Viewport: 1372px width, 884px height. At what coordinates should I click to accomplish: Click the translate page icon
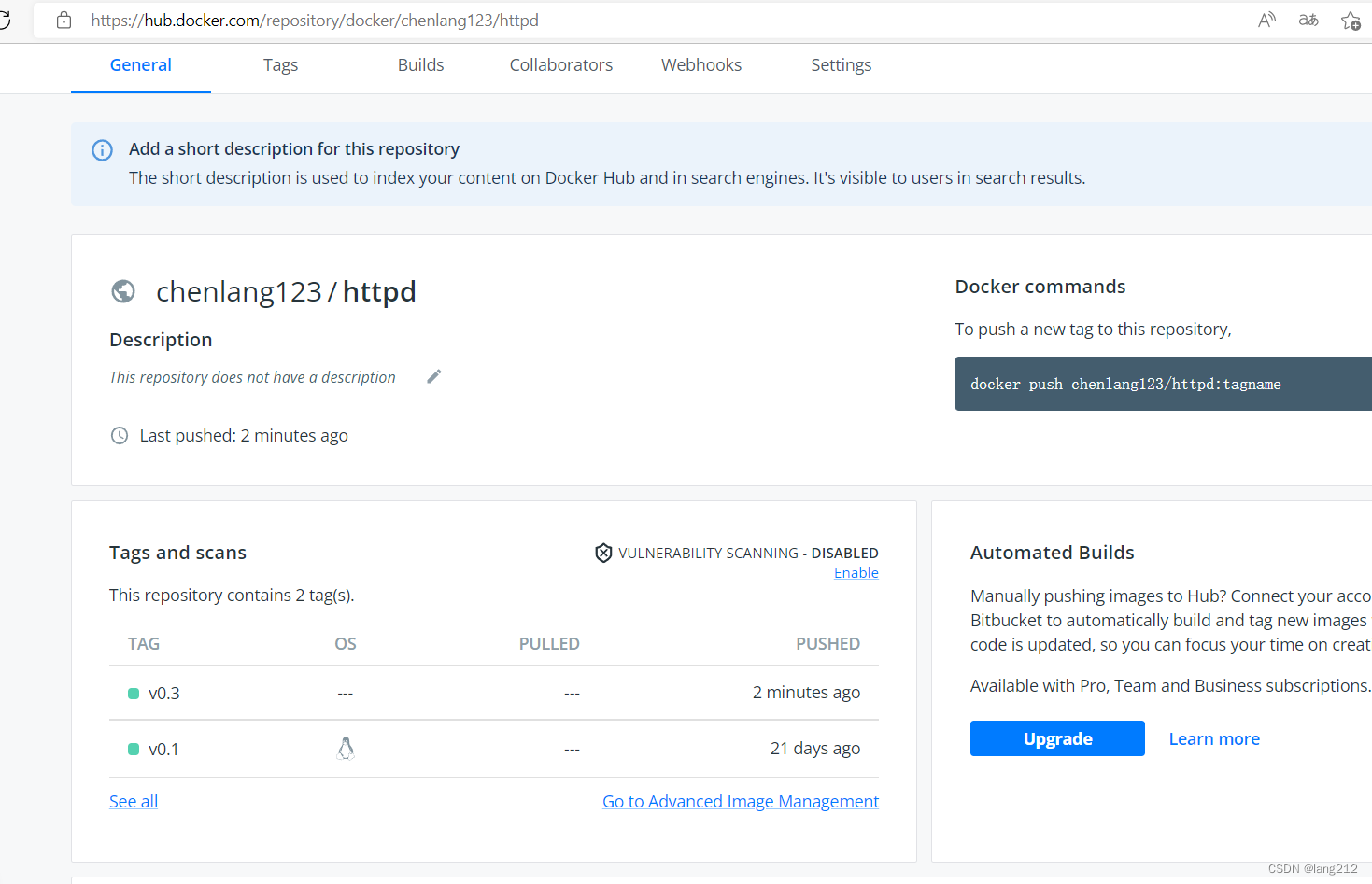(x=1308, y=20)
